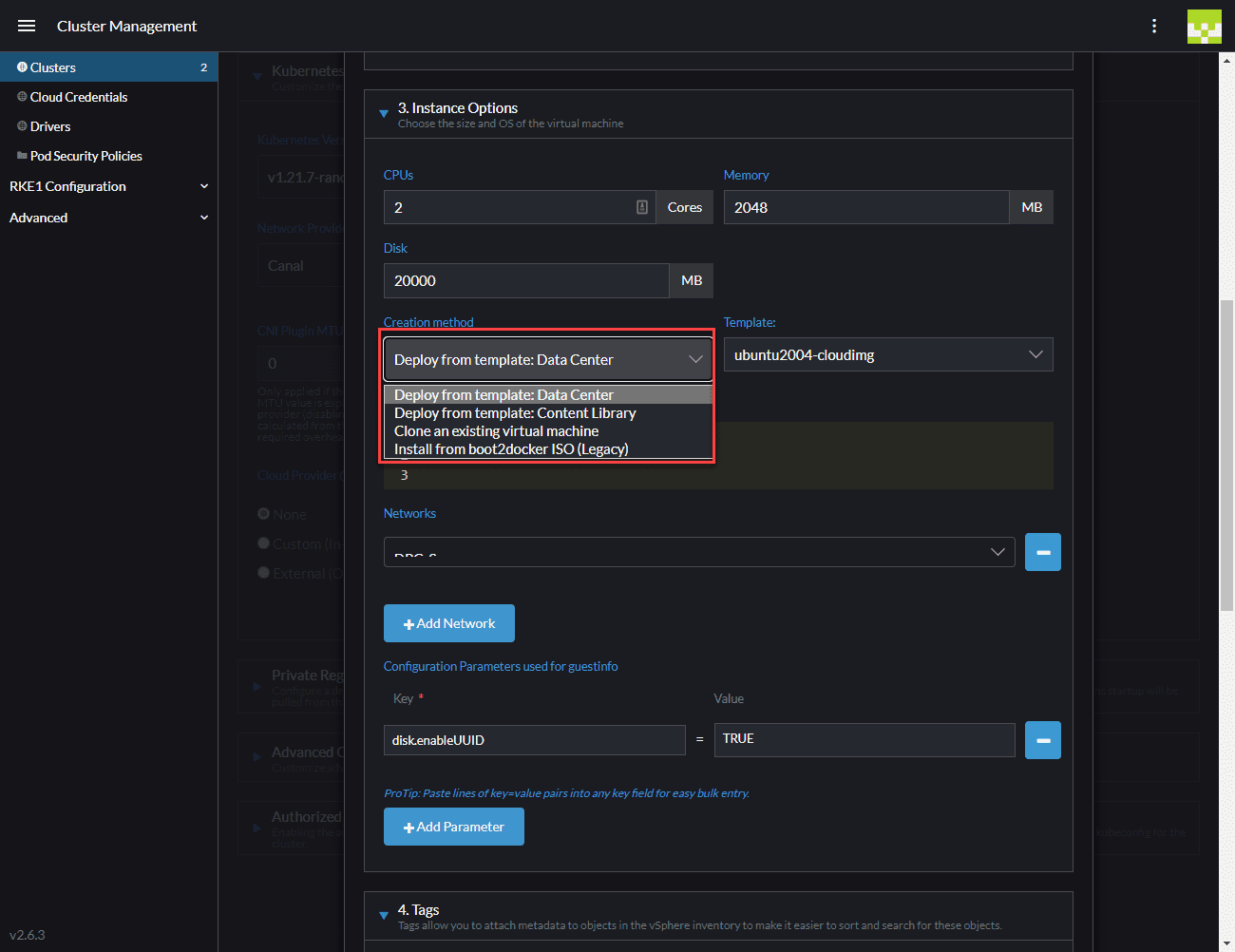The height and width of the screenshot is (952, 1235).
Task: Select Install from boot2docker ISO (Legacy)
Action: (511, 449)
